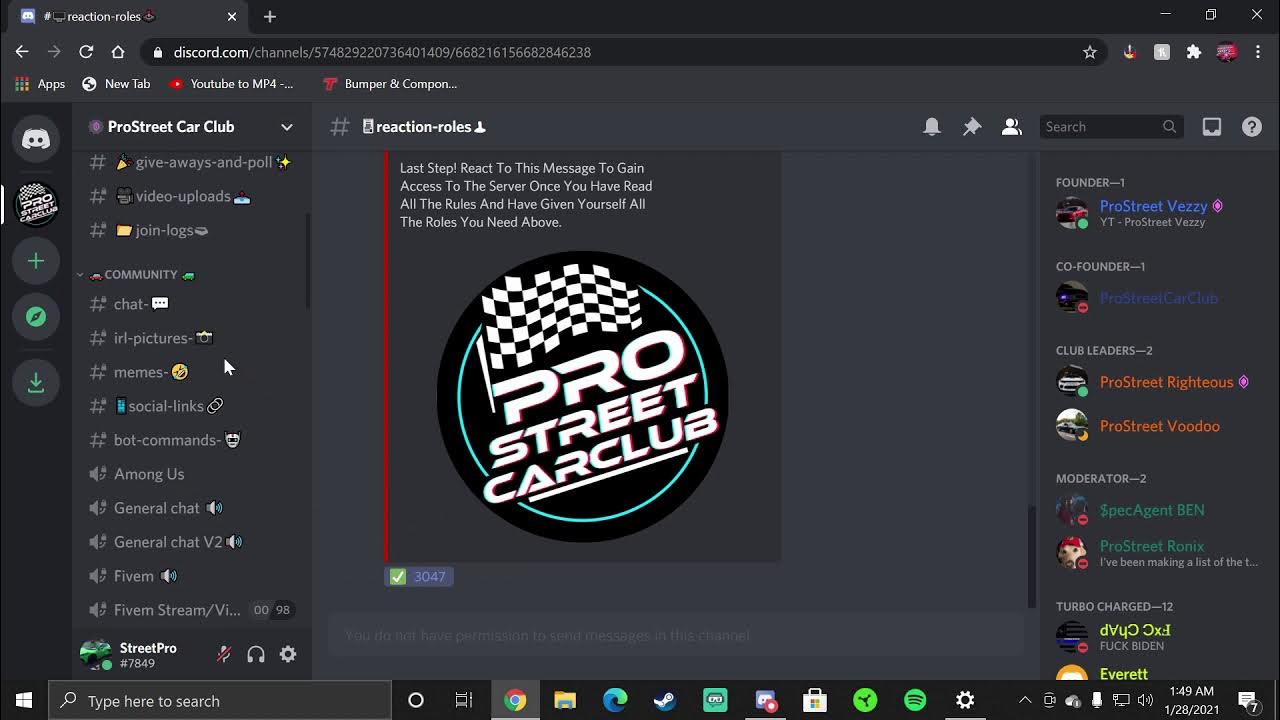Open the Discord inbox icon
Image resolution: width=1280 pixels, height=720 pixels.
coord(1212,127)
